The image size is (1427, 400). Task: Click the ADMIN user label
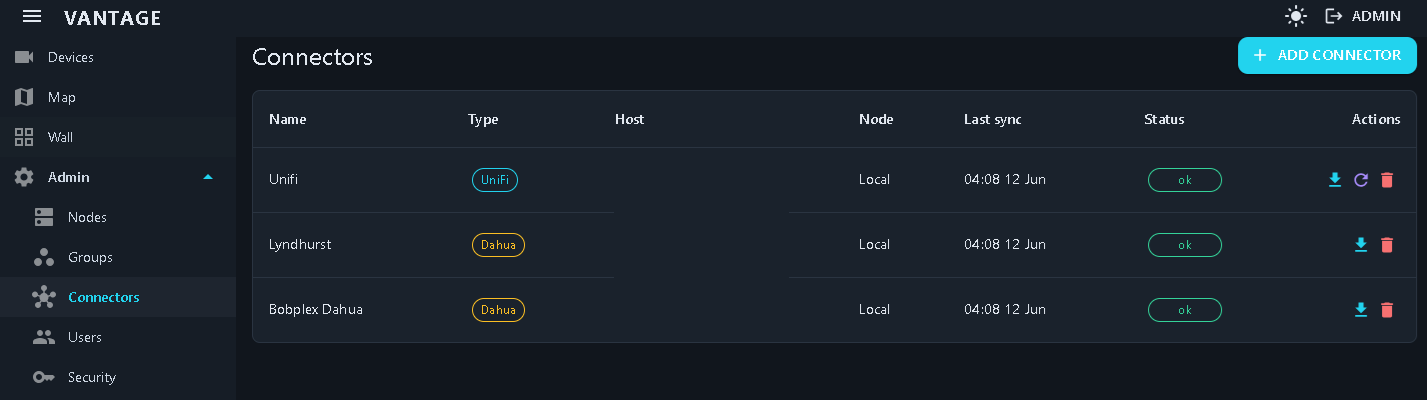pyautogui.click(x=1376, y=16)
